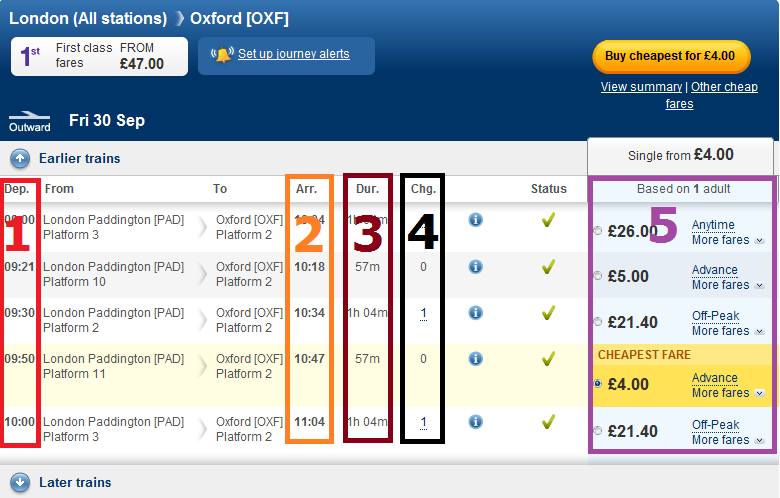Select the 09:30 £21.40 Off-Peak radio button
780x498 pixels.
[598, 322]
